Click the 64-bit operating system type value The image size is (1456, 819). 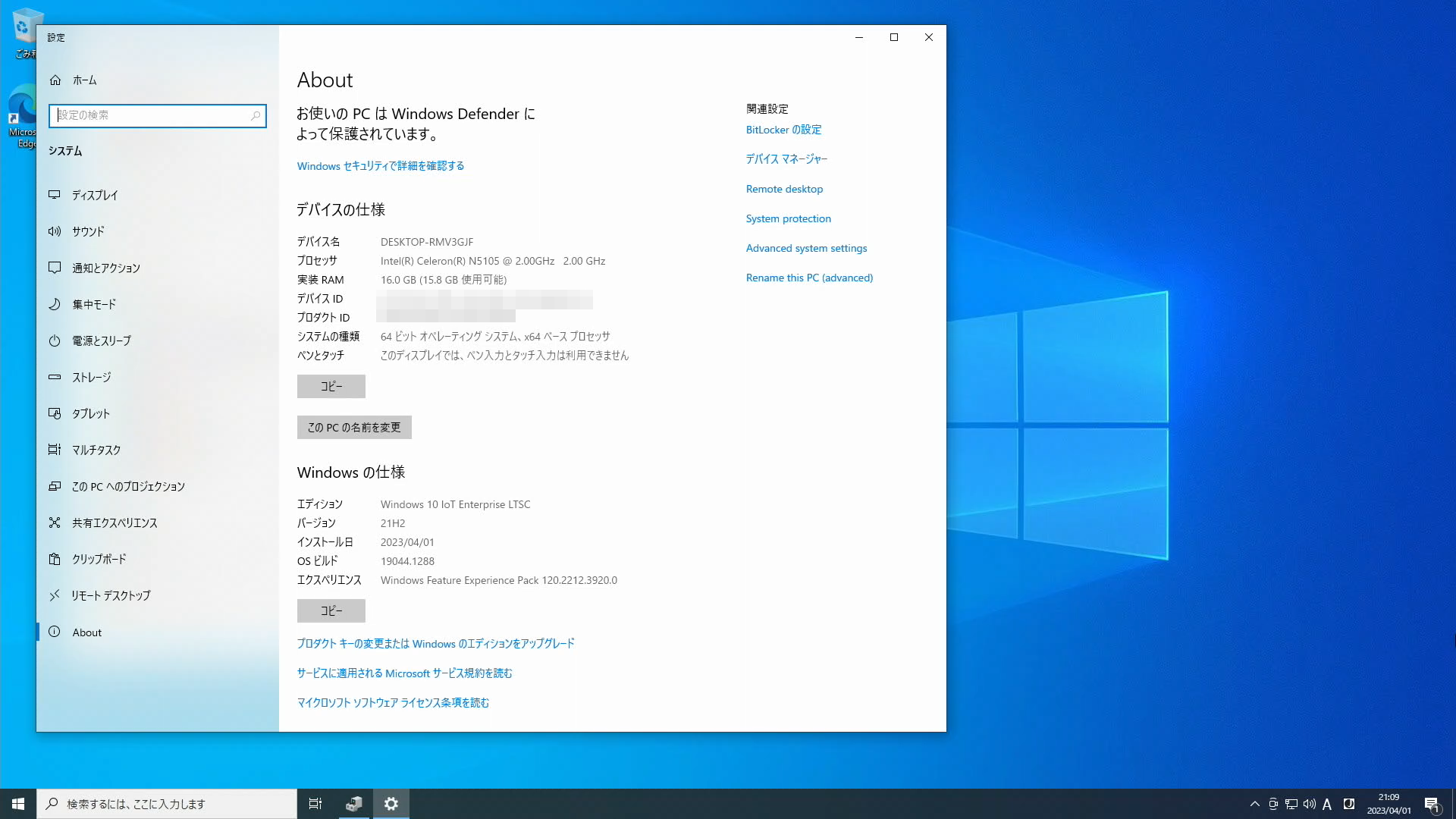click(495, 337)
